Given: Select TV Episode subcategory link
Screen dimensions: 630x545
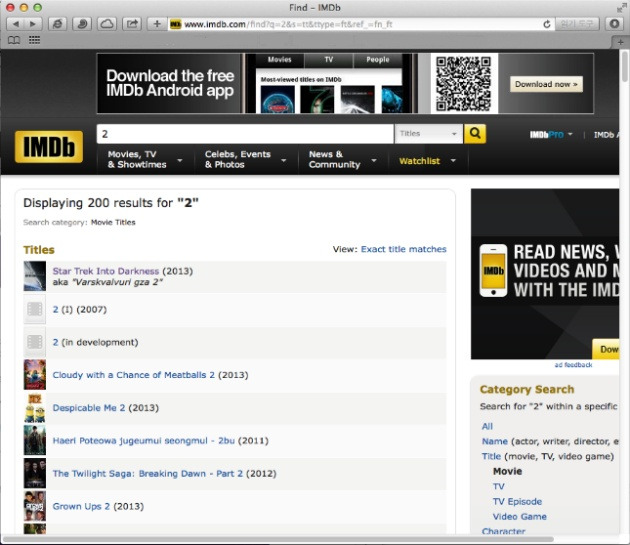Looking at the screenshot, I should (517, 502).
